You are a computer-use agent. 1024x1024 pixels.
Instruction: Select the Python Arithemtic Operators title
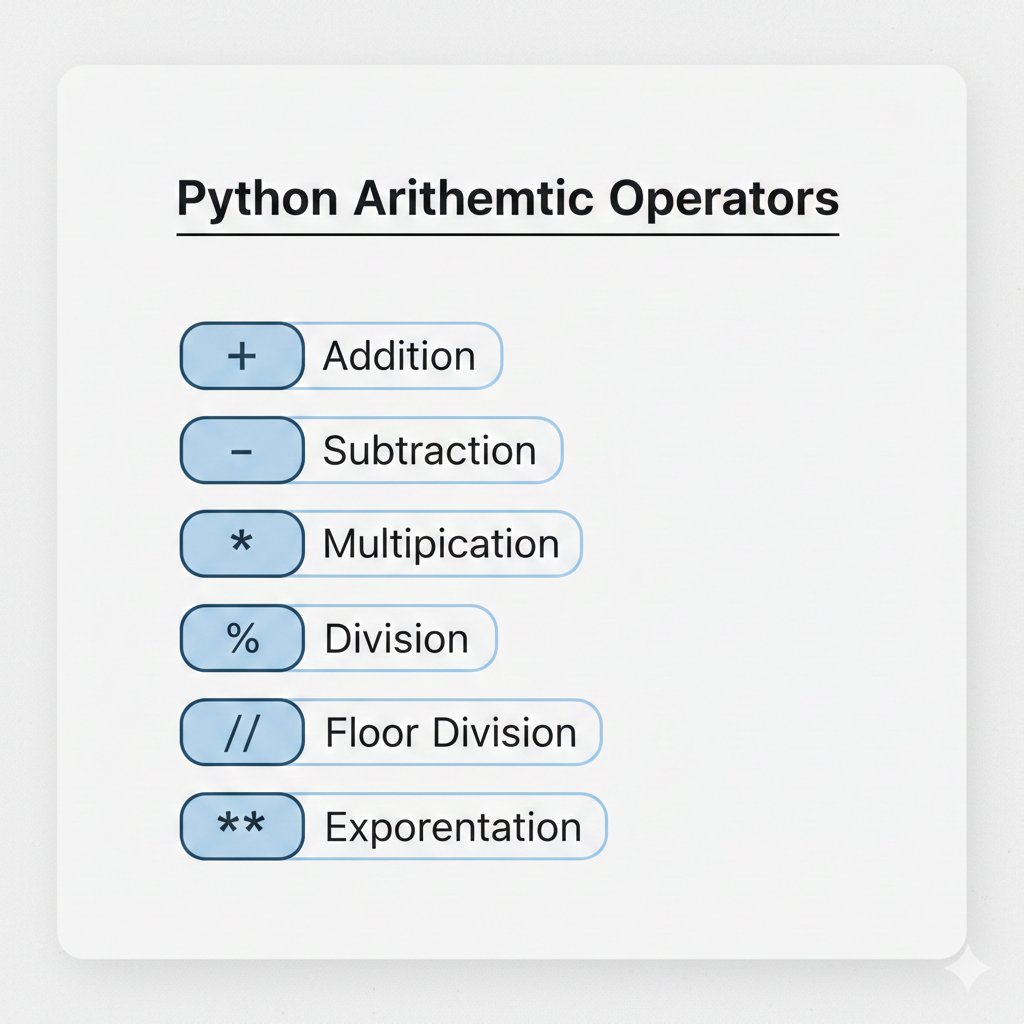508,198
